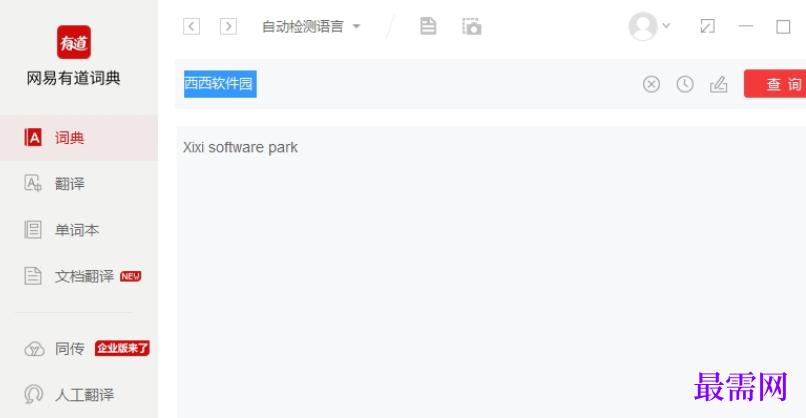Click the red 查询 search button
Viewport: 806px width, 418px height.
tap(775, 84)
